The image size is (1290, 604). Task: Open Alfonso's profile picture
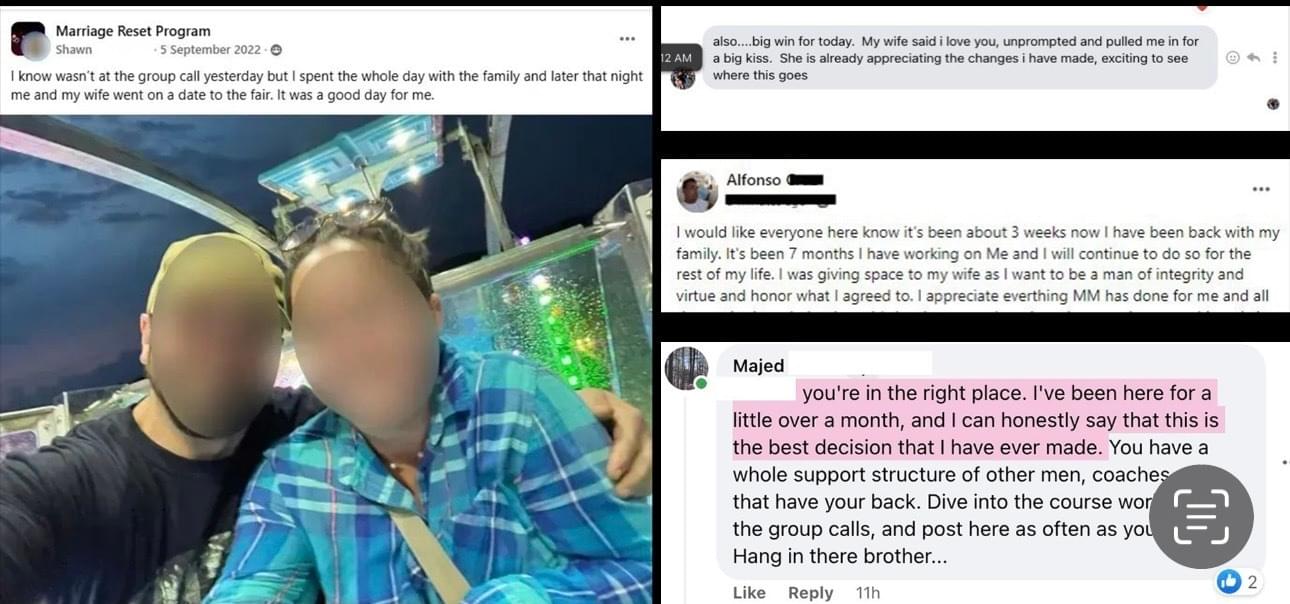tap(697, 191)
